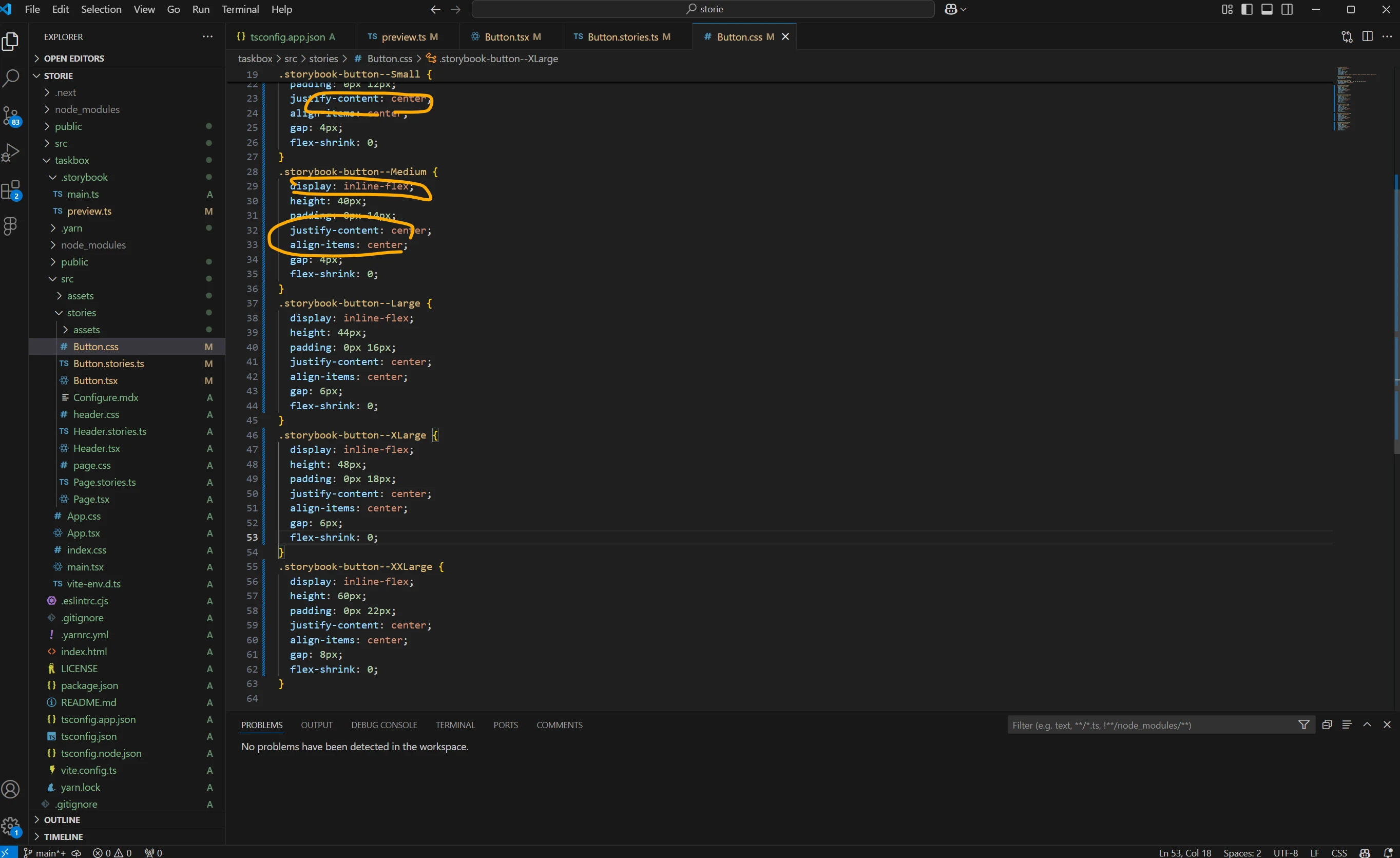Open the Manage gear icon
Image resolution: width=1400 pixels, height=858 pixels.
(11, 826)
